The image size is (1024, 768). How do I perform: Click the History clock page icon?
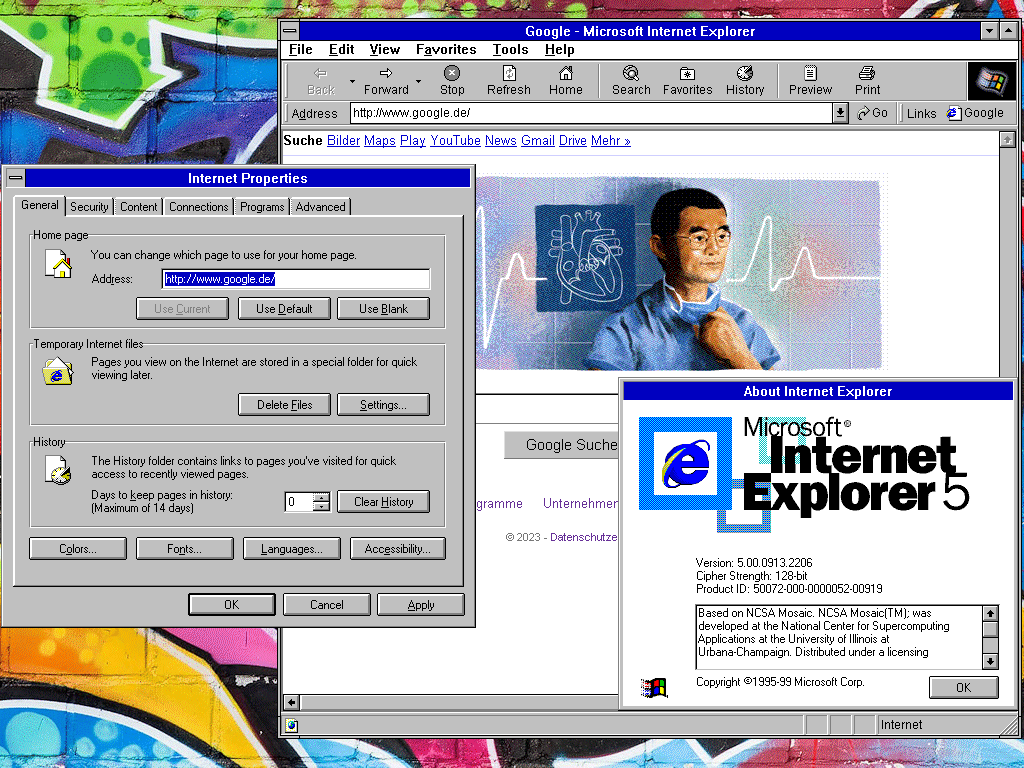[58, 470]
